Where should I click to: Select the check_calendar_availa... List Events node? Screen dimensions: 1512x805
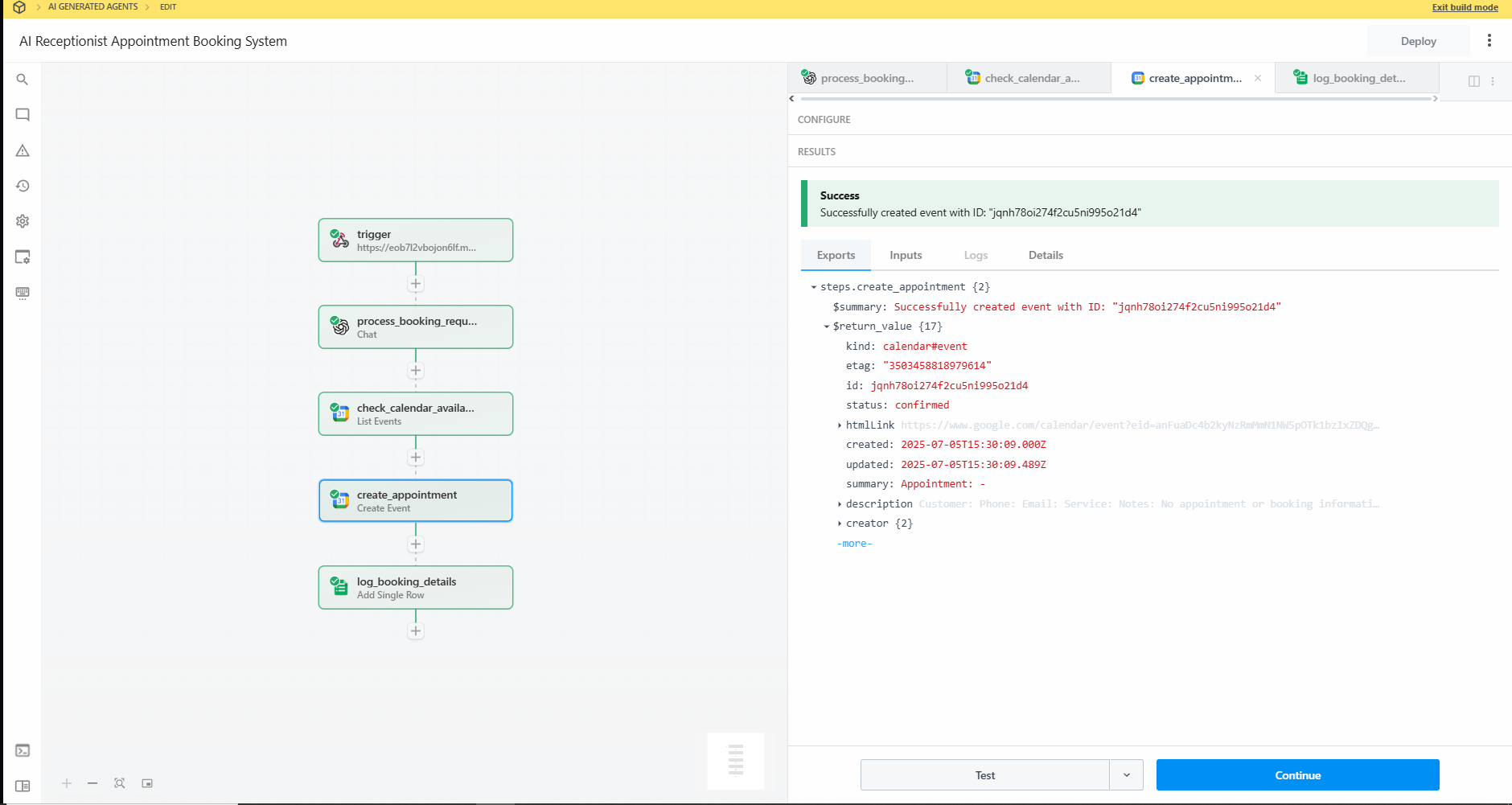[x=416, y=413]
